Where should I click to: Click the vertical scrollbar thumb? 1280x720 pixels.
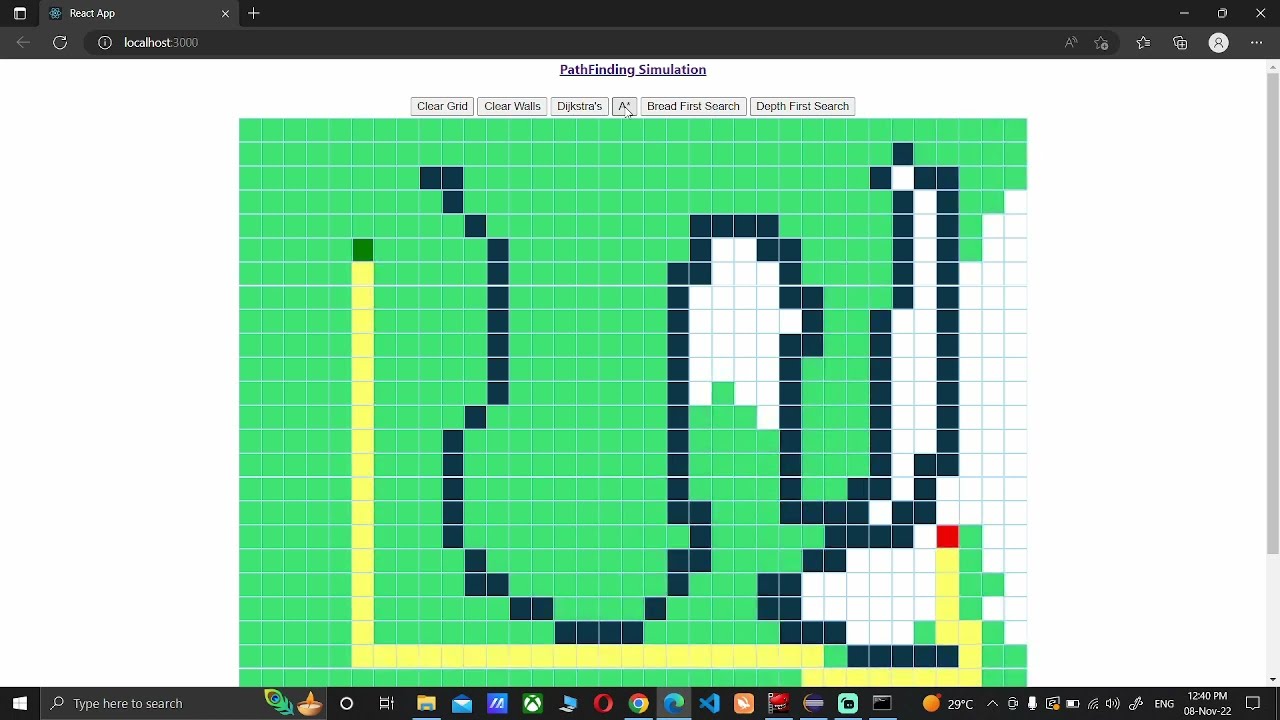[x=1272, y=315]
